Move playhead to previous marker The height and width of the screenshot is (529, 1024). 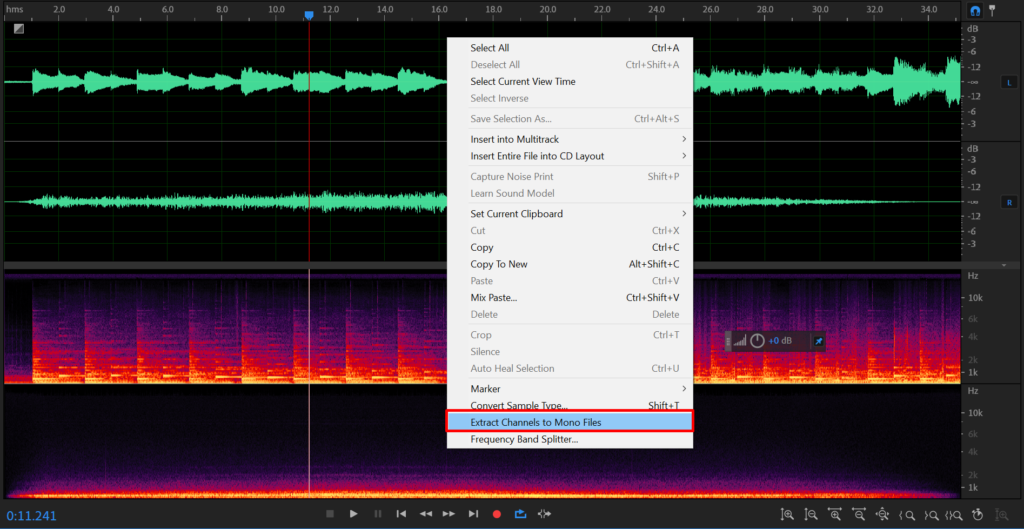point(402,514)
